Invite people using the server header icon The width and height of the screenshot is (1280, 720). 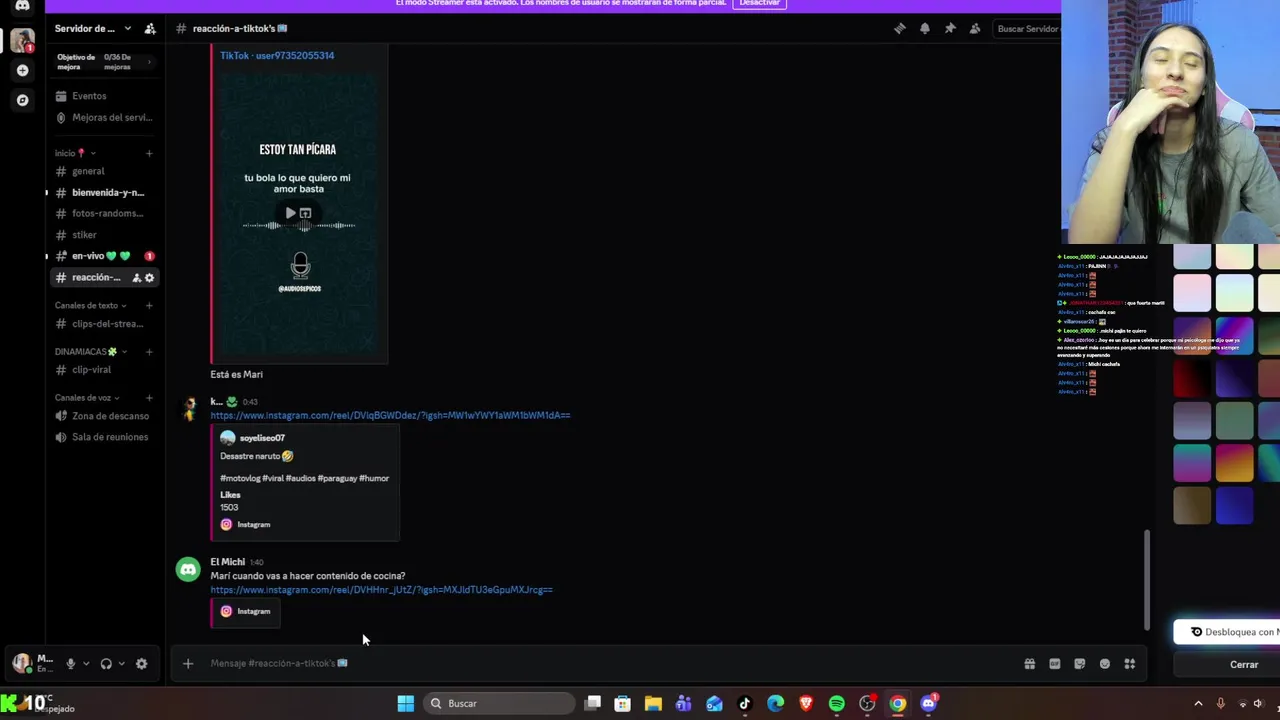[150, 29]
